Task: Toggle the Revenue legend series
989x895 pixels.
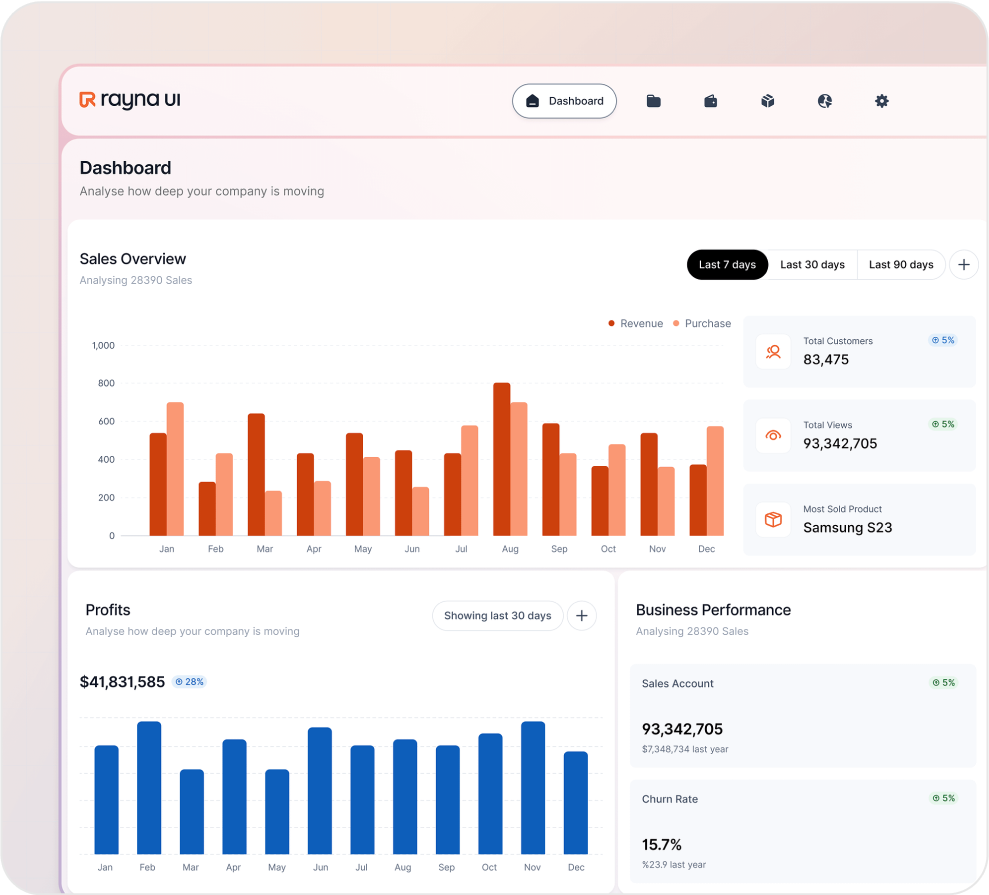Action: (635, 324)
